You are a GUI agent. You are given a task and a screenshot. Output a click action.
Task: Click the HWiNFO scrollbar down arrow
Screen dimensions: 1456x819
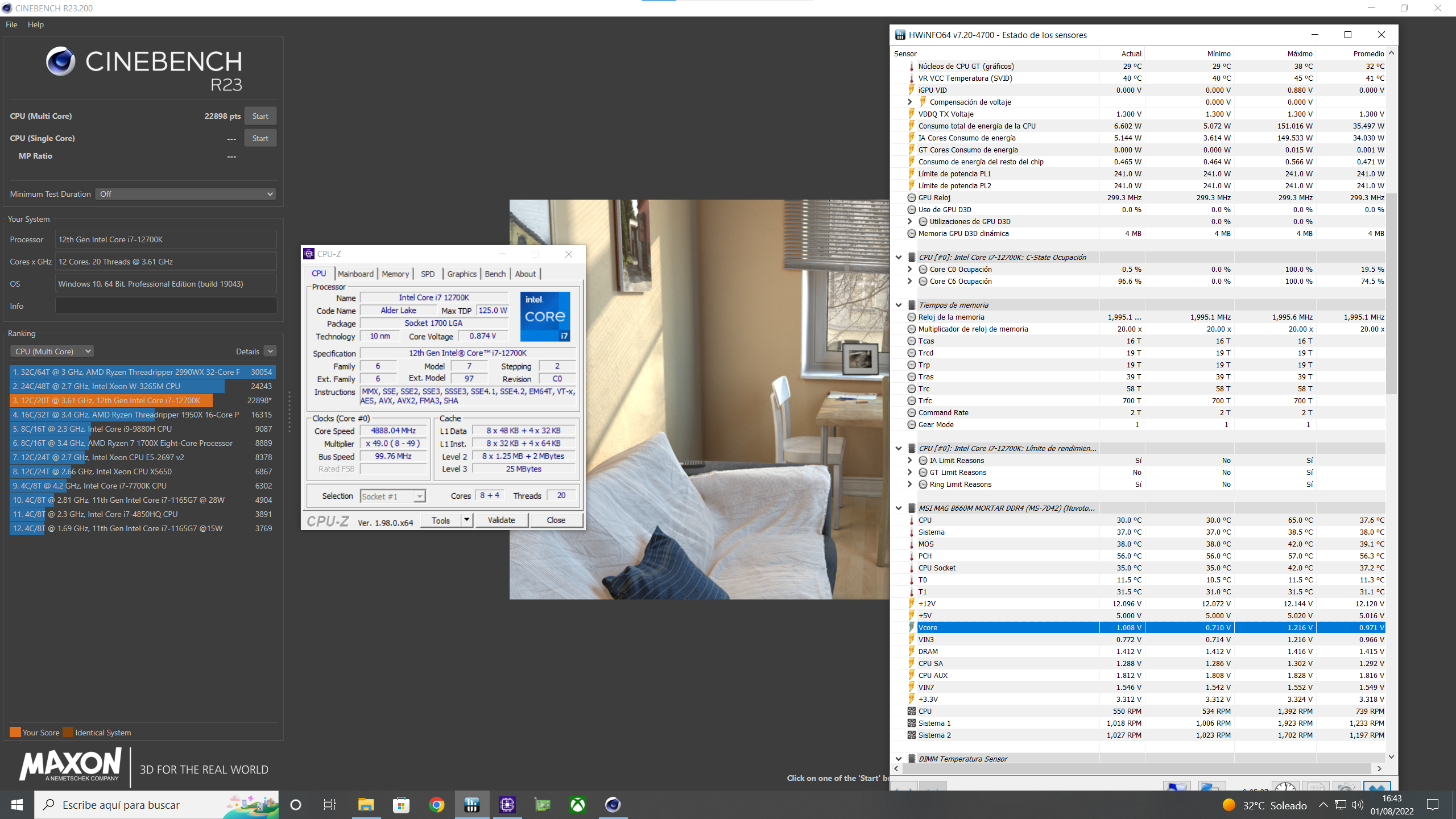(1391, 756)
